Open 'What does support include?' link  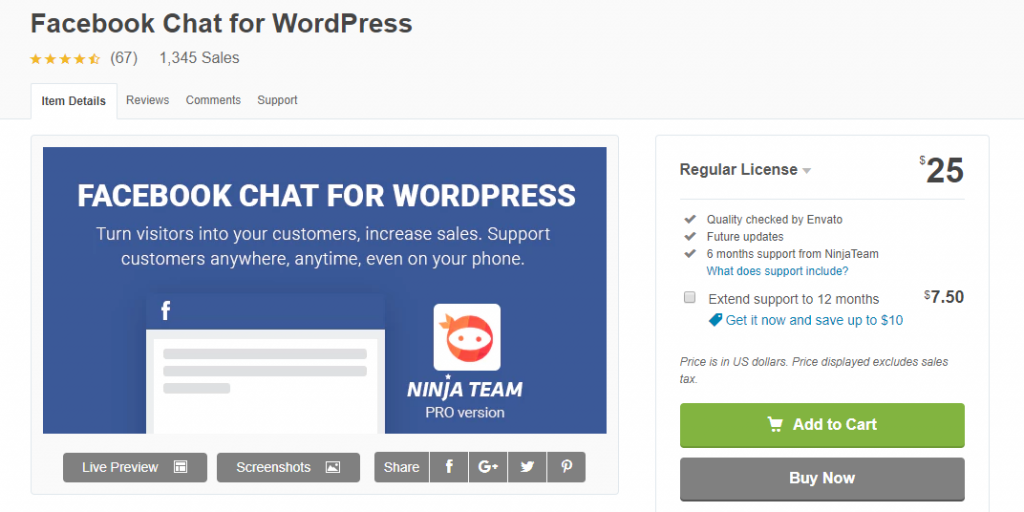pos(777,271)
